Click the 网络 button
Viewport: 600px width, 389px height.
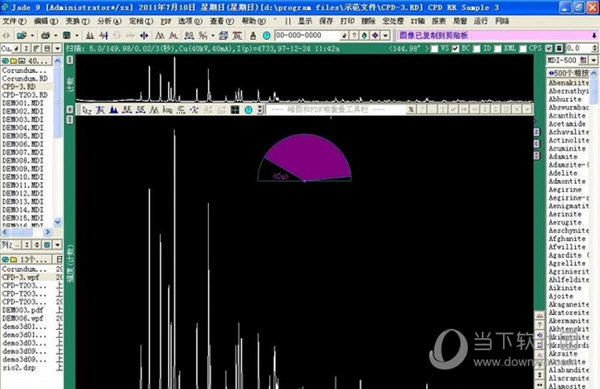click(x=502, y=21)
